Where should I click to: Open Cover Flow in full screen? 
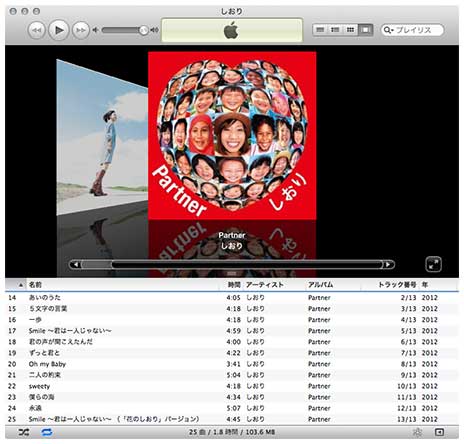coord(433,265)
